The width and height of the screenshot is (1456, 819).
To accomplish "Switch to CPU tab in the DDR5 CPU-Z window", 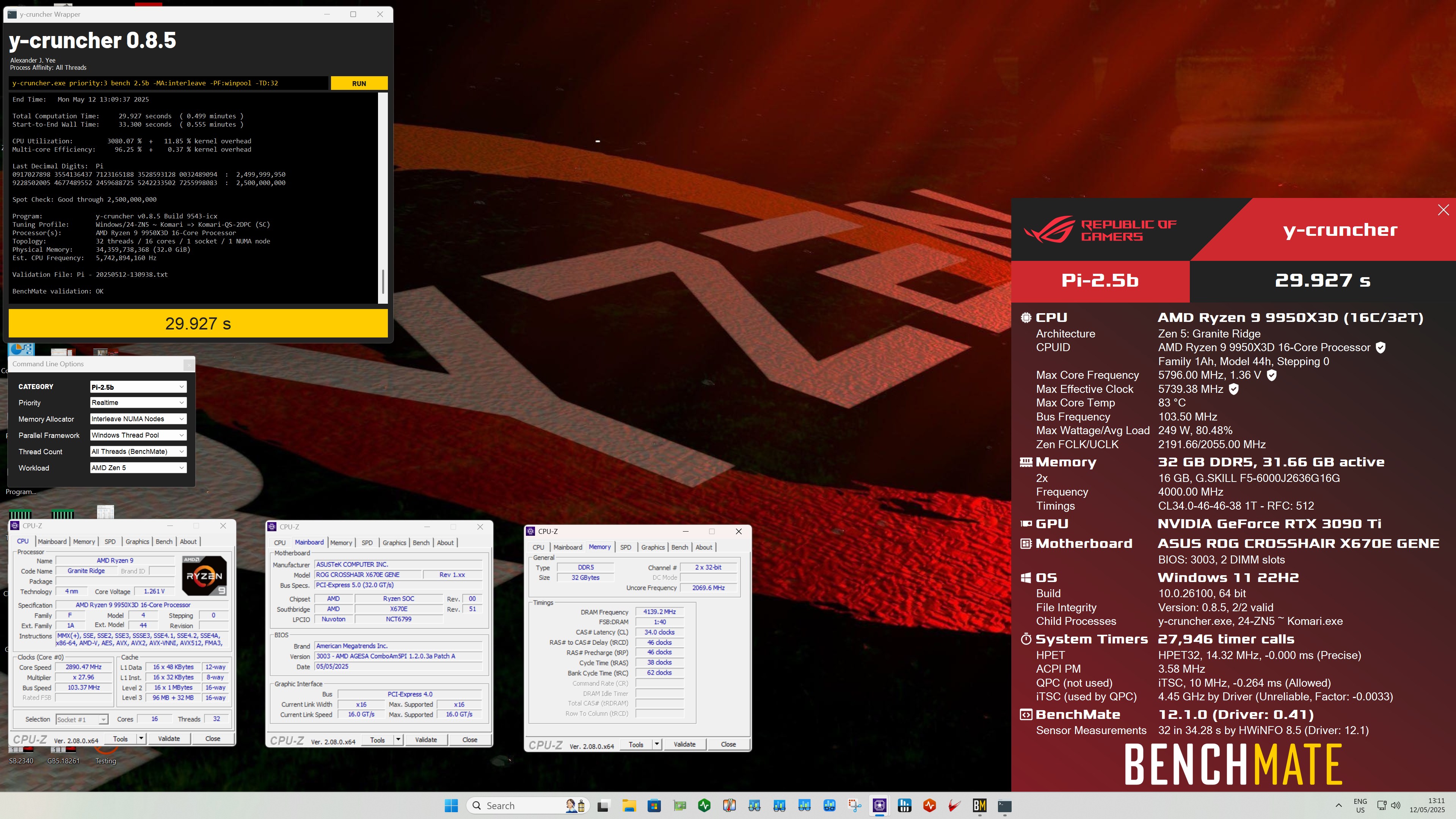I will tap(538, 547).
